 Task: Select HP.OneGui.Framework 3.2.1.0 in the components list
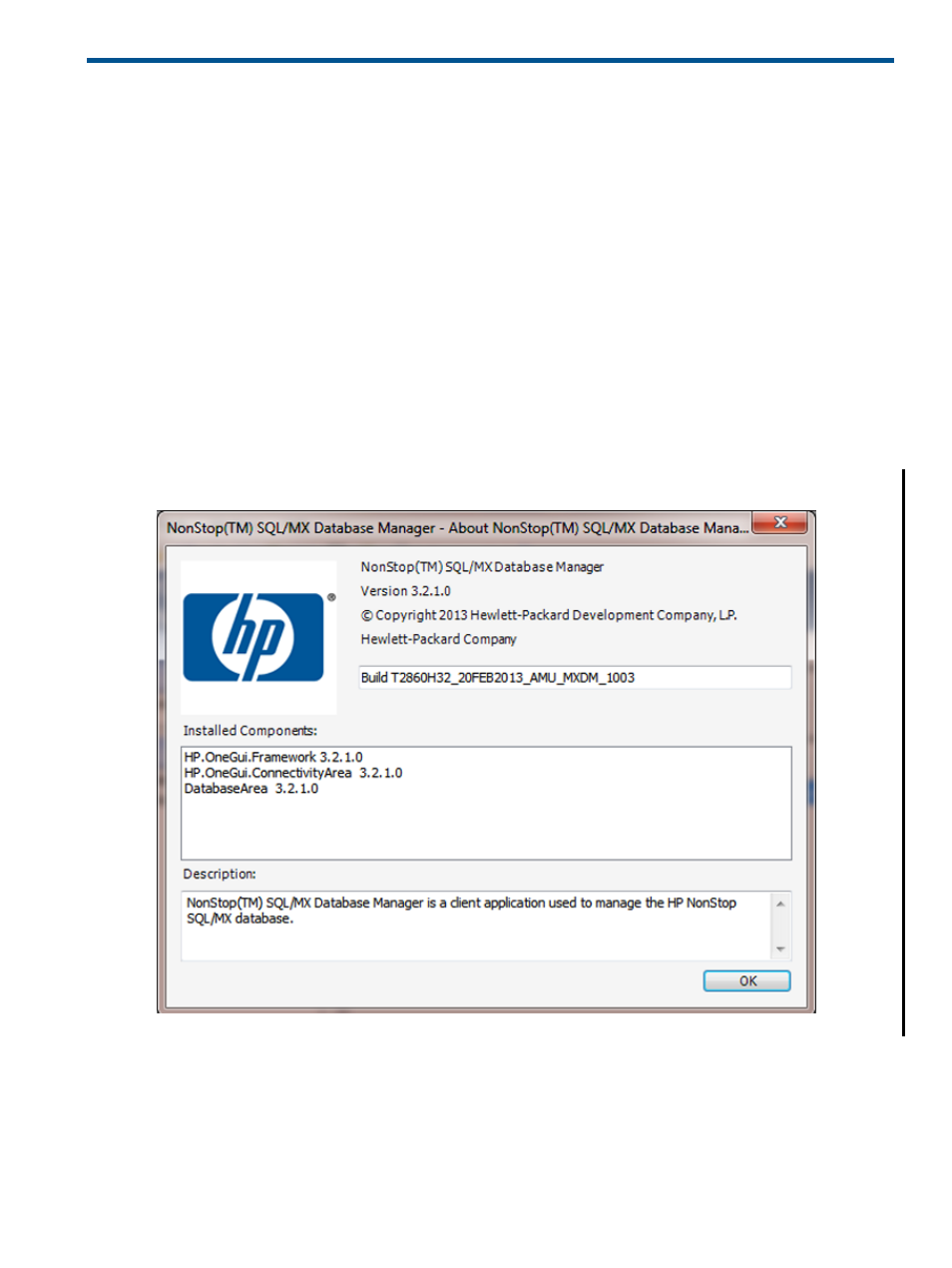click(x=273, y=758)
